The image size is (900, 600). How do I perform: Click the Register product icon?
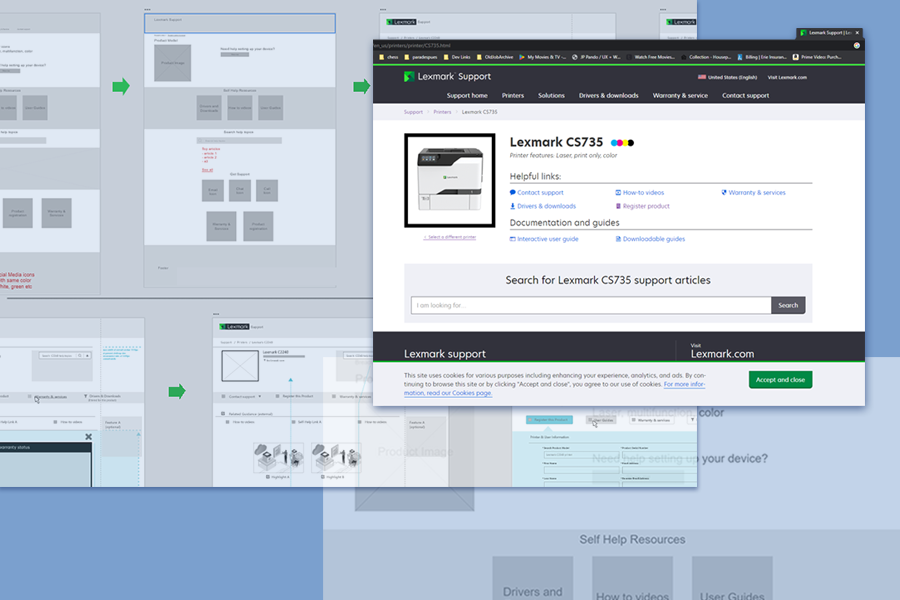pyautogui.click(x=618, y=206)
